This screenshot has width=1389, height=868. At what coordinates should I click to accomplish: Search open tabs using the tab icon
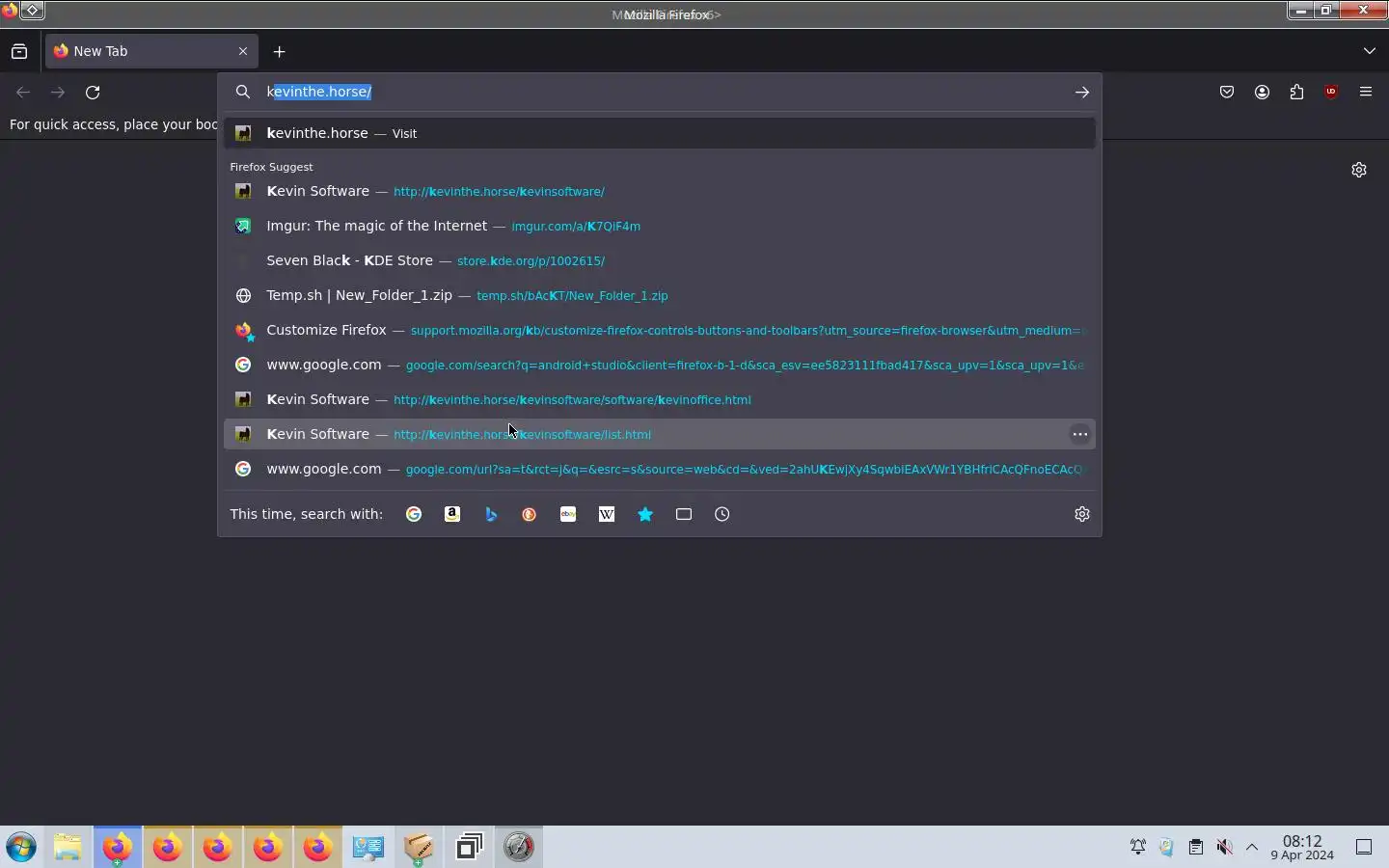click(x=684, y=514)
